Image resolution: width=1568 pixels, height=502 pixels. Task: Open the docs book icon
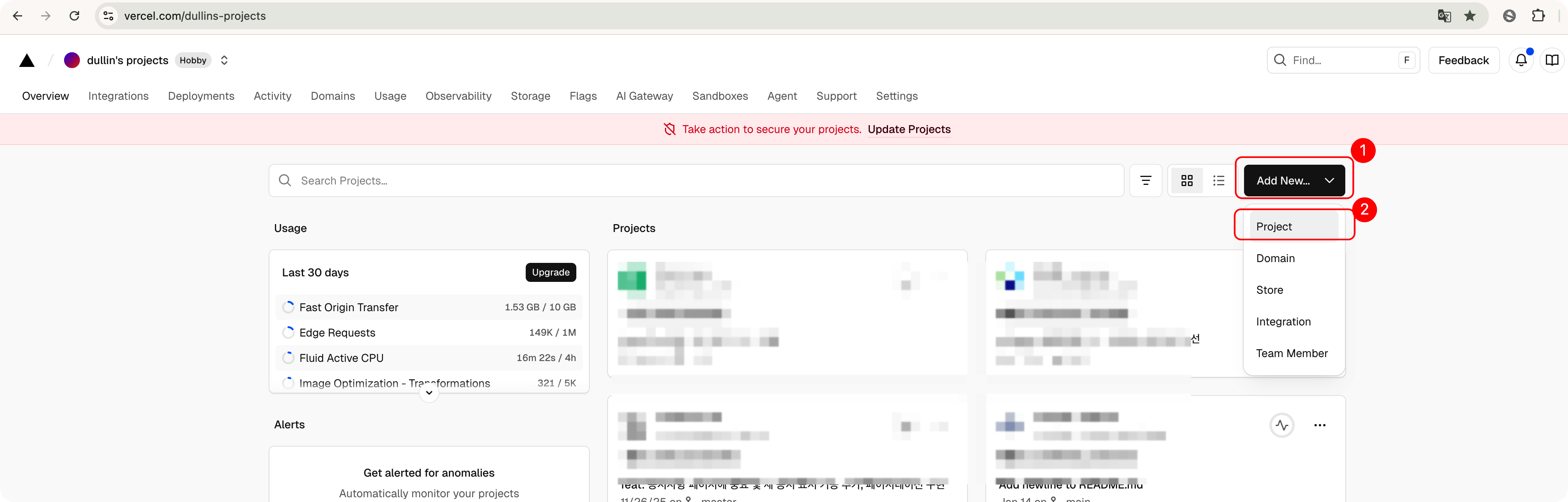coord(1551,60)
